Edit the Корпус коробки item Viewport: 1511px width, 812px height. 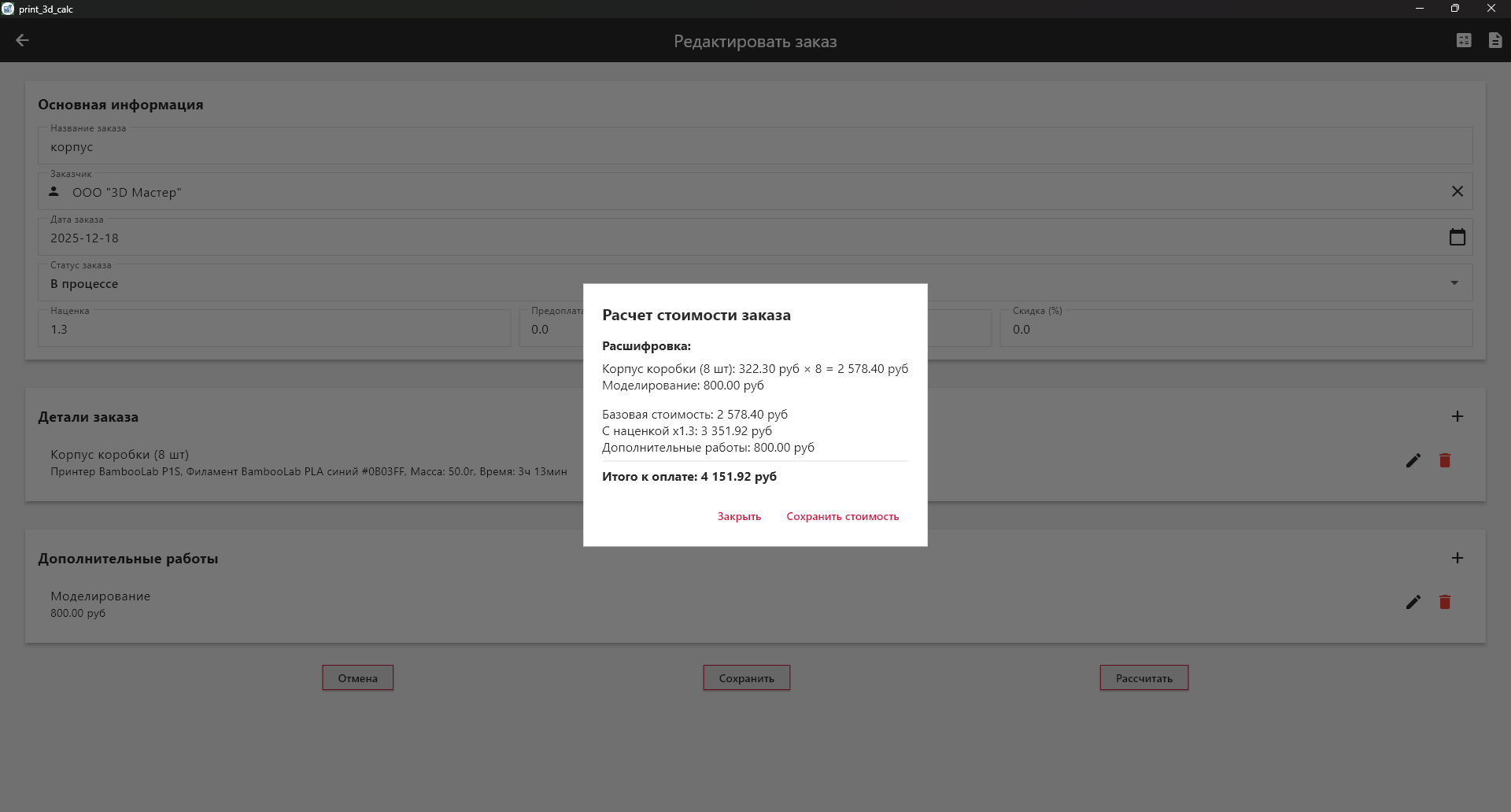(x=1413, y=460)
